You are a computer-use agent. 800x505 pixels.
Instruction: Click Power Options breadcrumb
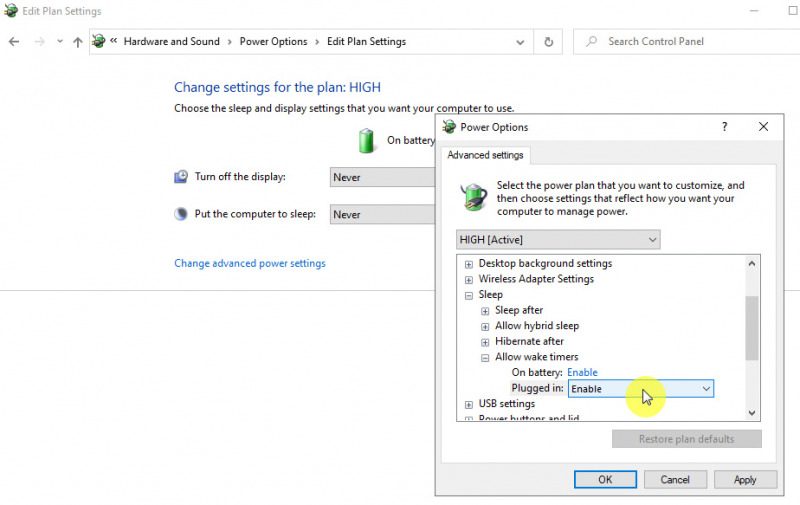[x=273, y=41]
